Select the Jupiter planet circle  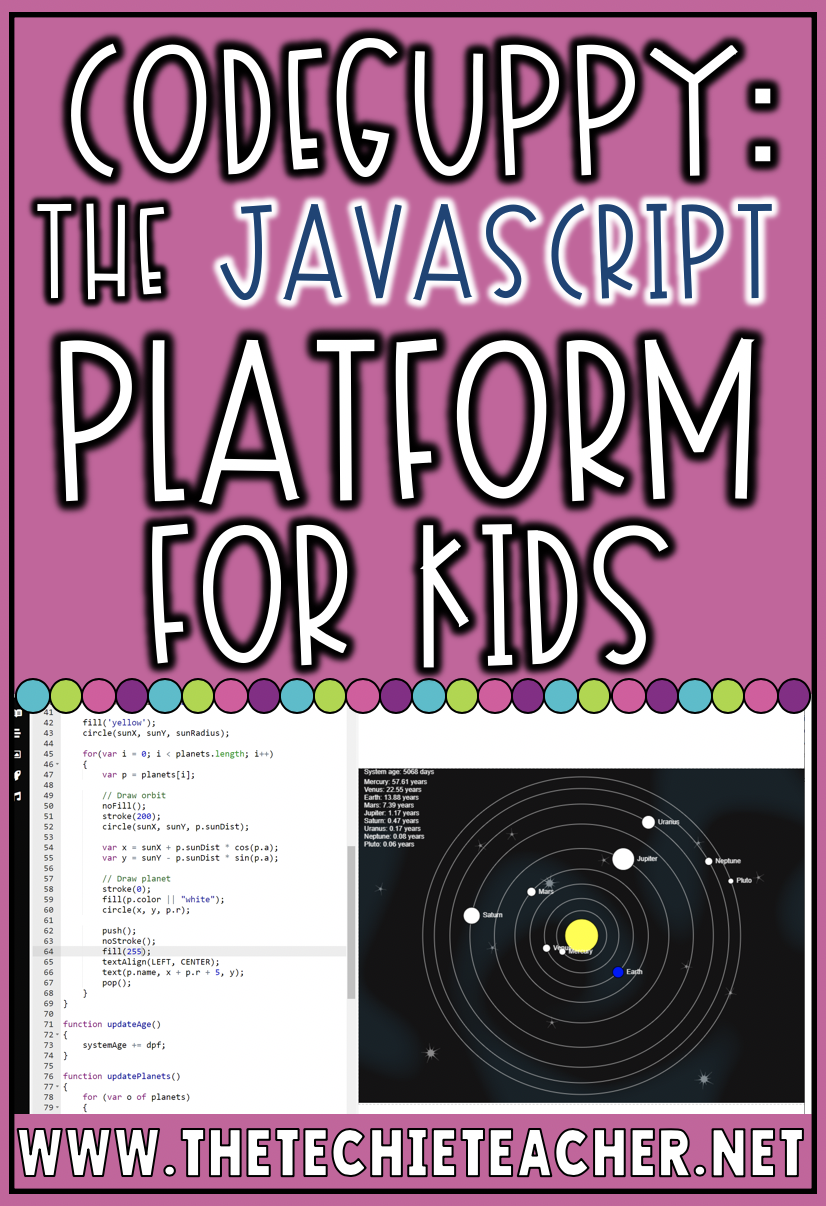[x=623, y=858]
